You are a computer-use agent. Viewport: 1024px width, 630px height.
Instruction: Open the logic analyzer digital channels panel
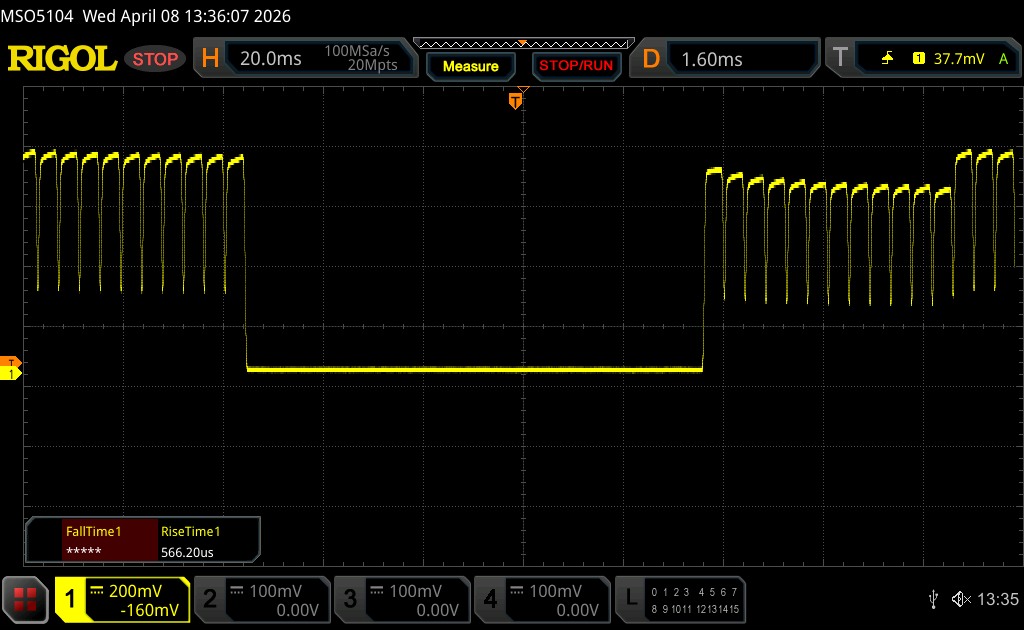[682, 599]
